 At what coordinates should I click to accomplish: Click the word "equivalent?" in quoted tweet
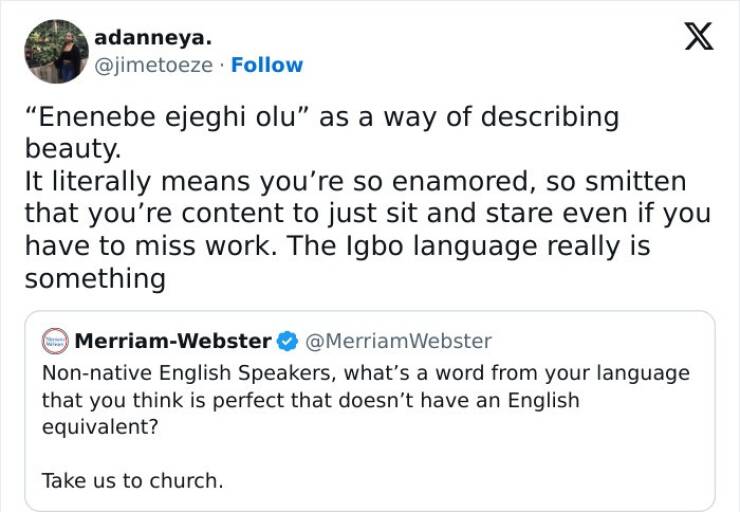[99, 427]
